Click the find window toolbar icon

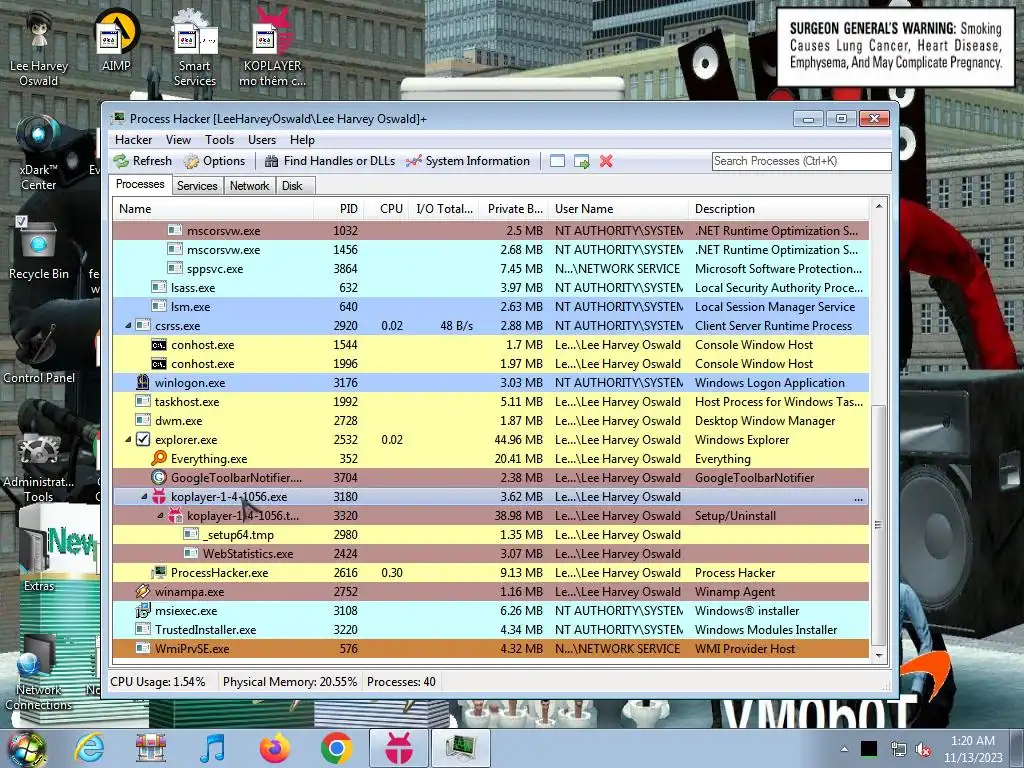click(557, 161)
